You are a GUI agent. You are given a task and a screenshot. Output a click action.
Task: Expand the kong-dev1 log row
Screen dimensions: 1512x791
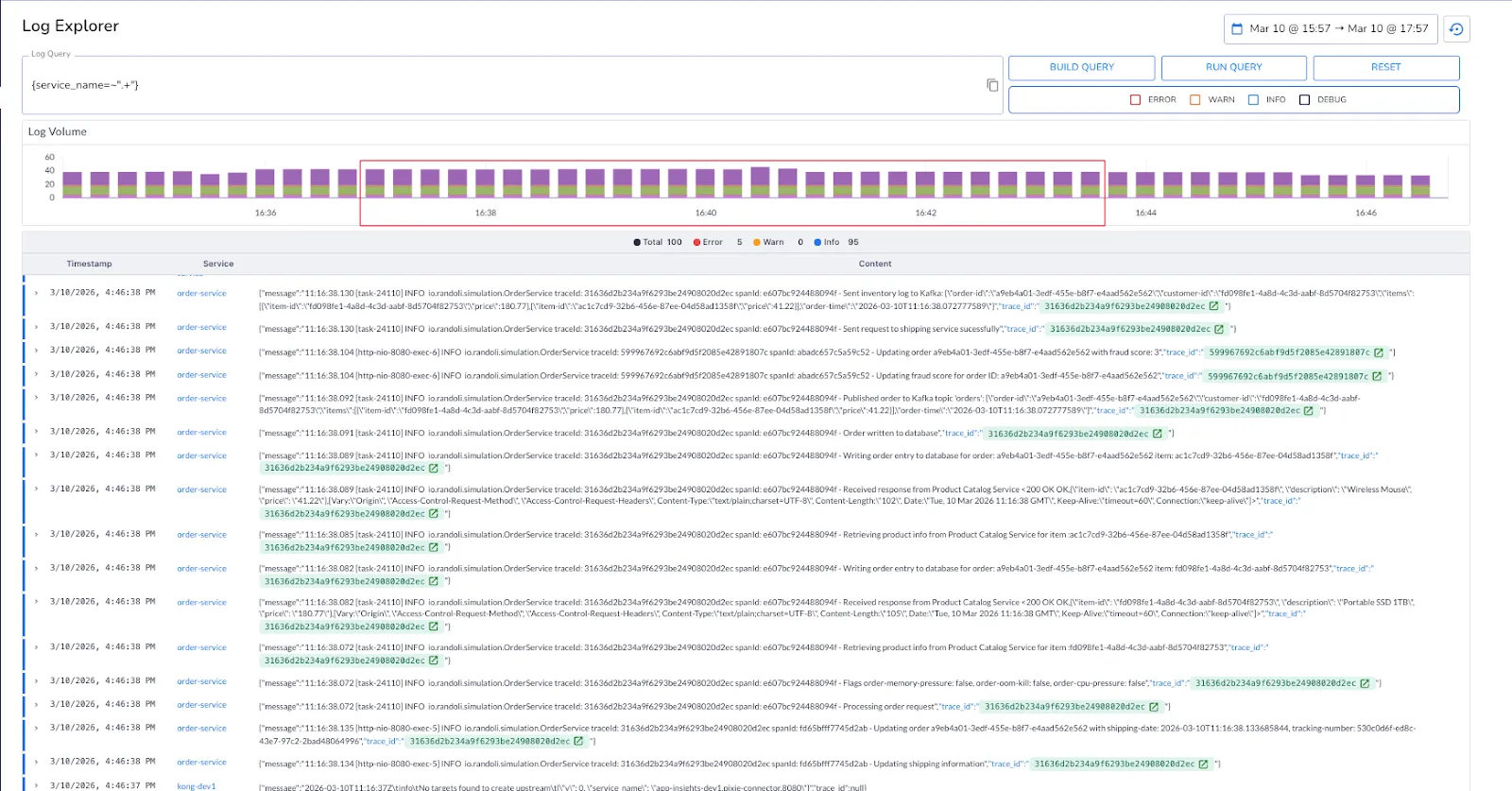37,785
